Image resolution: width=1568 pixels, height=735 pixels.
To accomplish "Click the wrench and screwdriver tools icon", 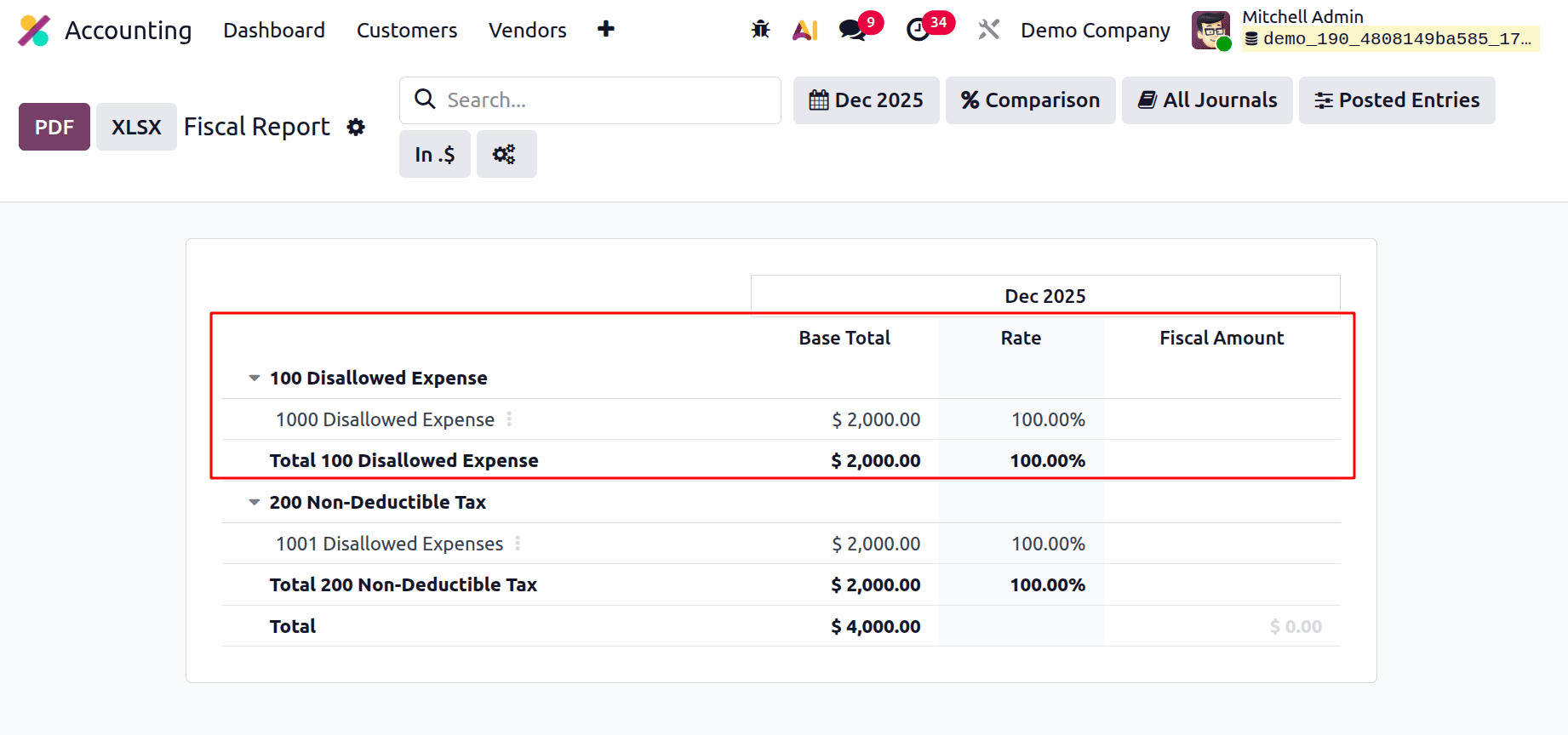I will pyautogui.click(x=989, y=30).
